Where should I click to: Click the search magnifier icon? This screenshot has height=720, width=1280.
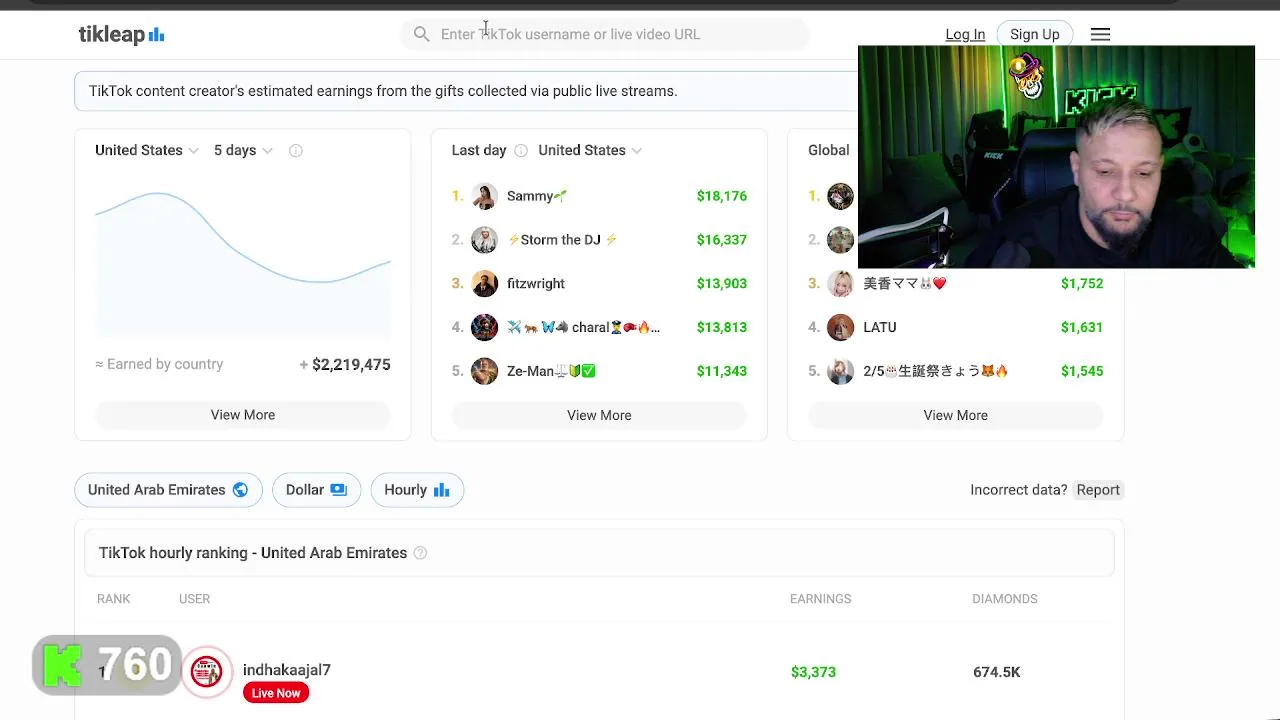pos(421,34)
